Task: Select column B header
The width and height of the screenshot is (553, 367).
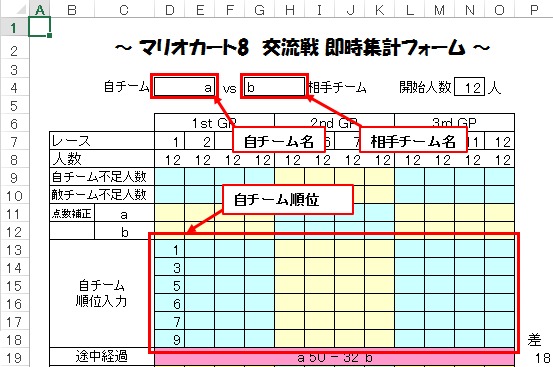Action: tap(72, 10)
